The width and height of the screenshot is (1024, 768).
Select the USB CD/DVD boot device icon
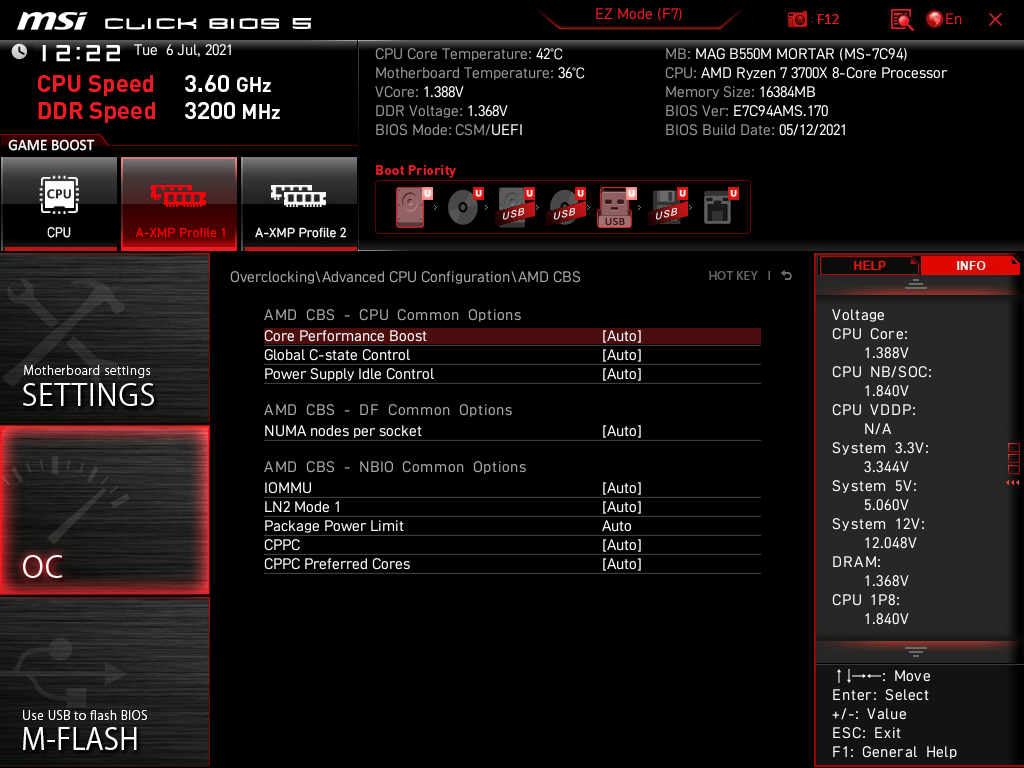coord(566,207)
